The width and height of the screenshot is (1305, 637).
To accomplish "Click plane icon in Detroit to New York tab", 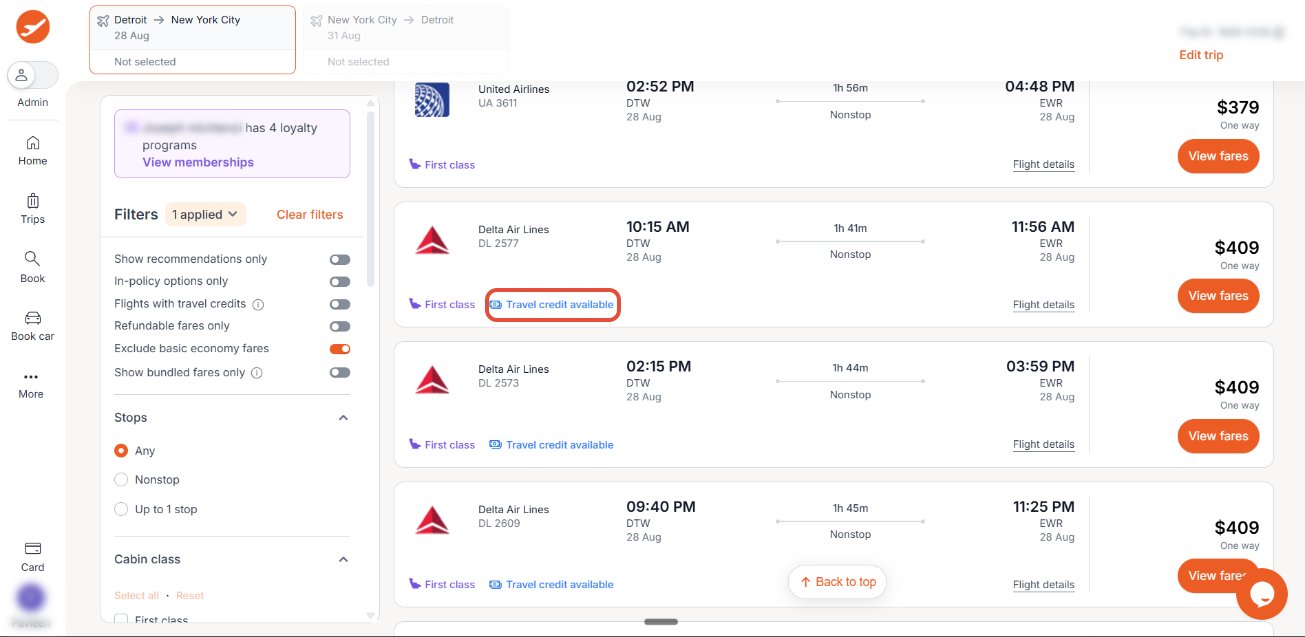I will pos(103,20).
